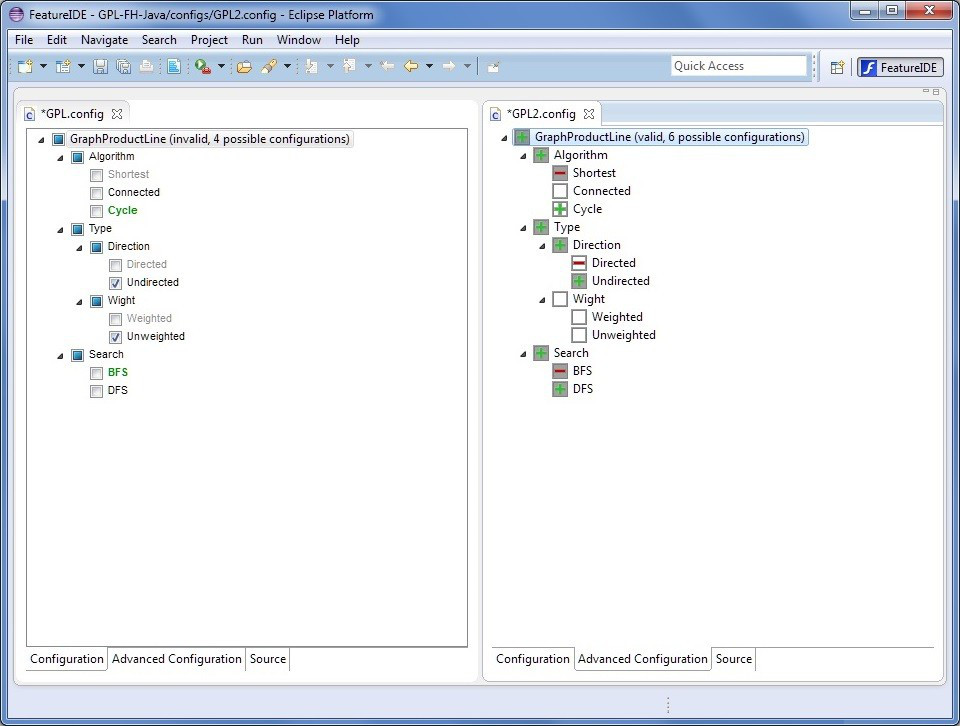Screen dimensions: 960x726
Task: Collapse the Search node in GPL.config
Action: 60,356
